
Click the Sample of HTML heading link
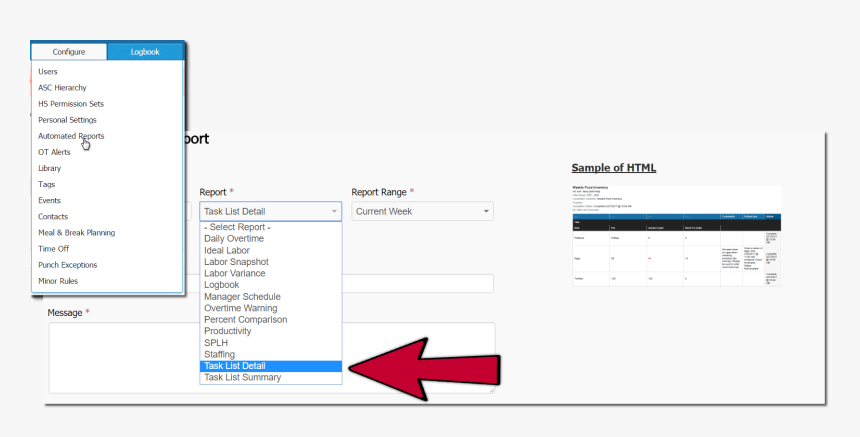(614, 168)
